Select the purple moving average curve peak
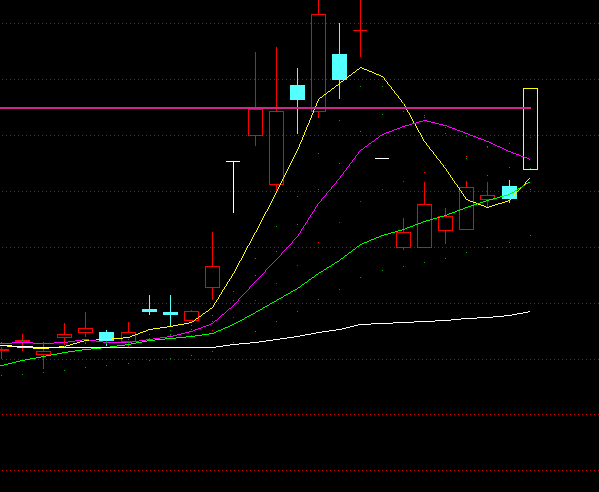Screen dimensions: 599x492 tap(424, 121)
